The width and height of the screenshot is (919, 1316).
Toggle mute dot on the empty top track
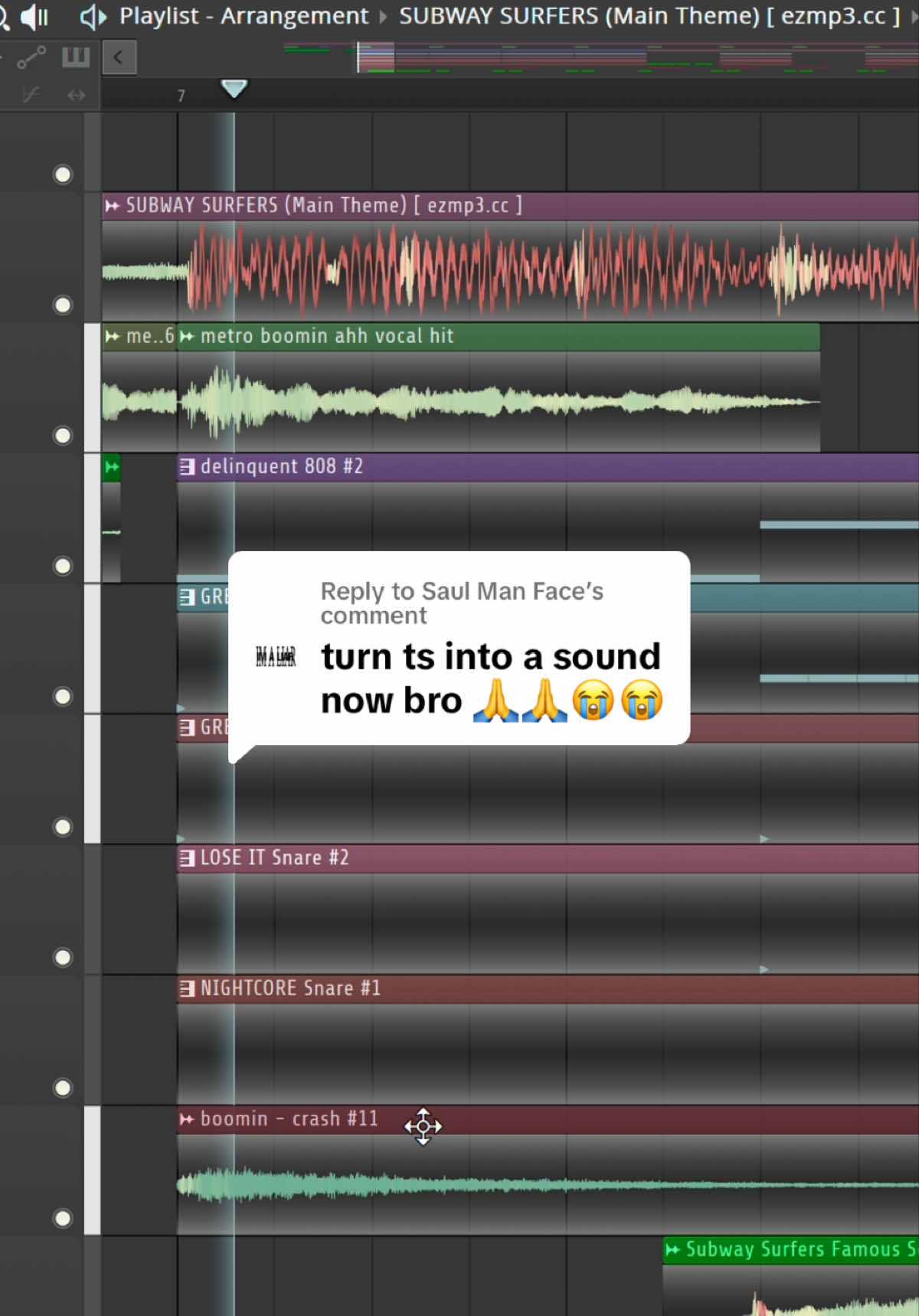[63, 175]
